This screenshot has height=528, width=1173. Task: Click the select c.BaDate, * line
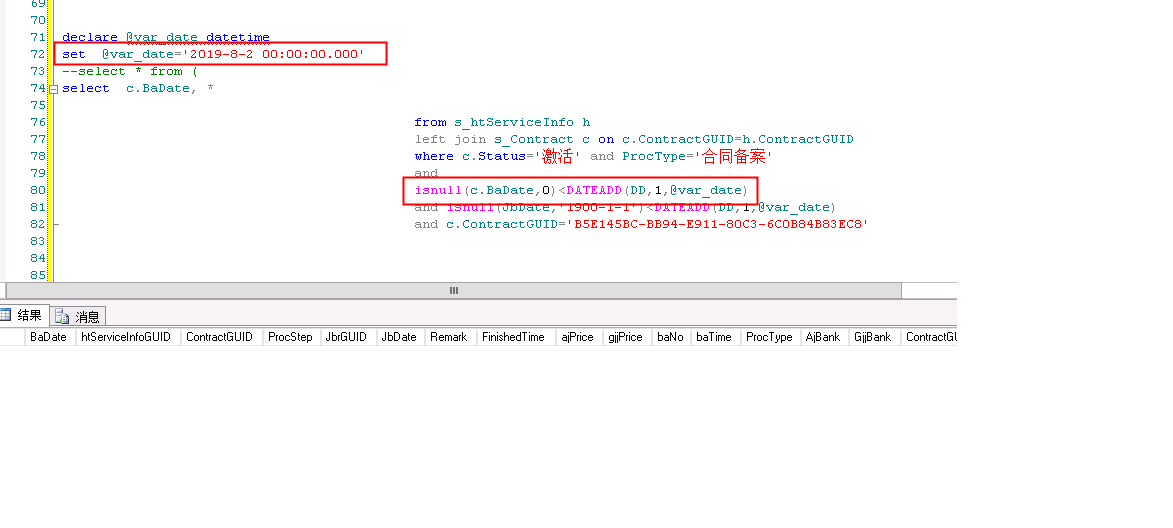(x=138, y=89)
